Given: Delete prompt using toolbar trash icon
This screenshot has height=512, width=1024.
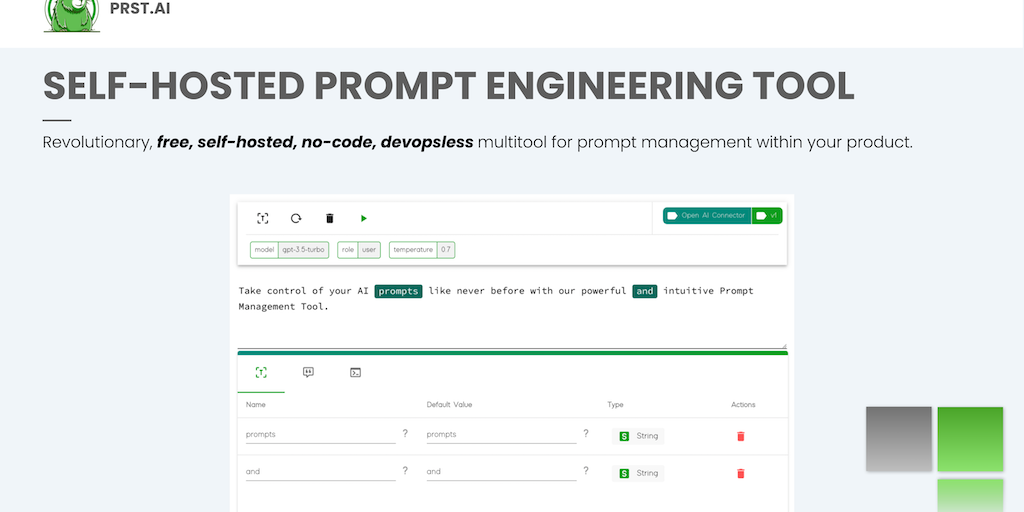Looking at the screenshot, I should coord(330,218).
